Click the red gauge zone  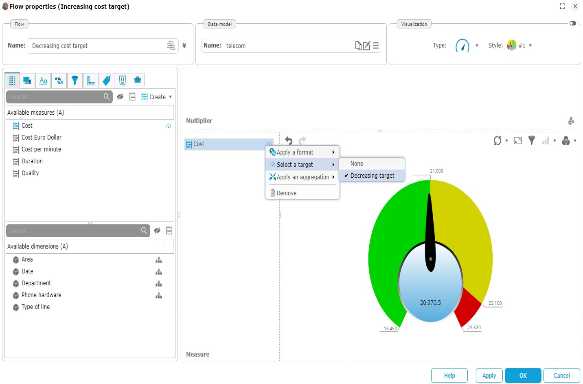point(468,307)
